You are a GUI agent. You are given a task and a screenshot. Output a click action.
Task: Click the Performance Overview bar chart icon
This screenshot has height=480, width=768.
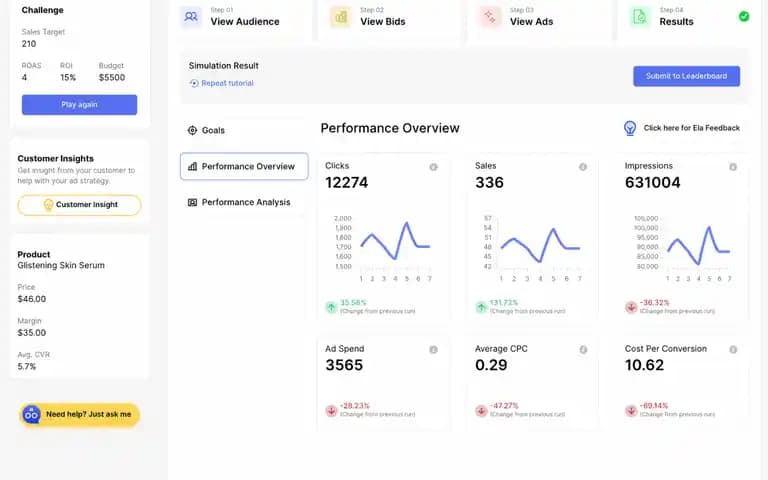click(192, 167)
